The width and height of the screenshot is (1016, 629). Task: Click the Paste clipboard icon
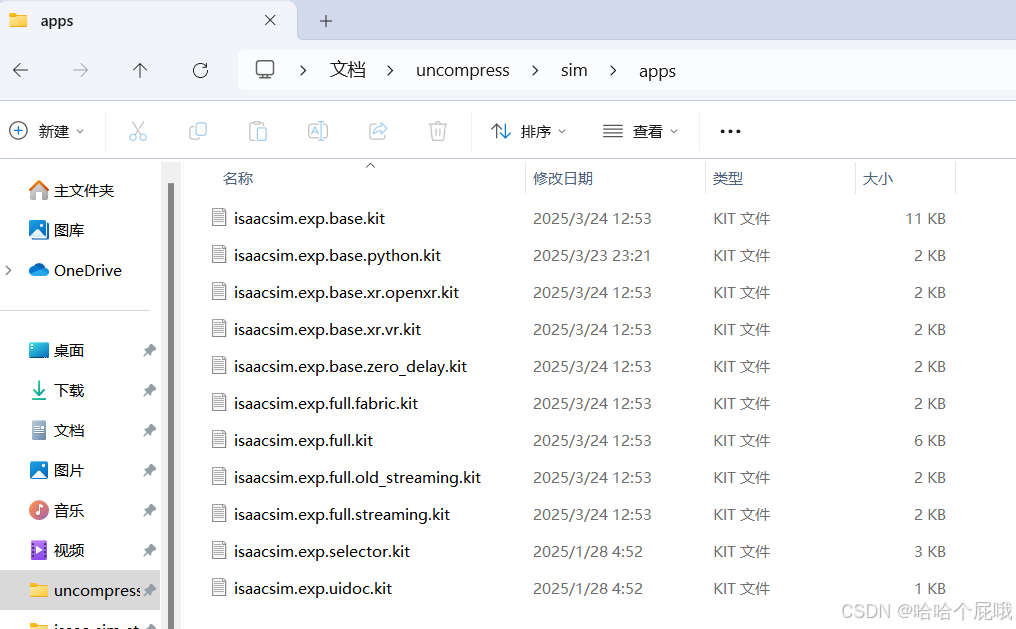pos(258,132)
